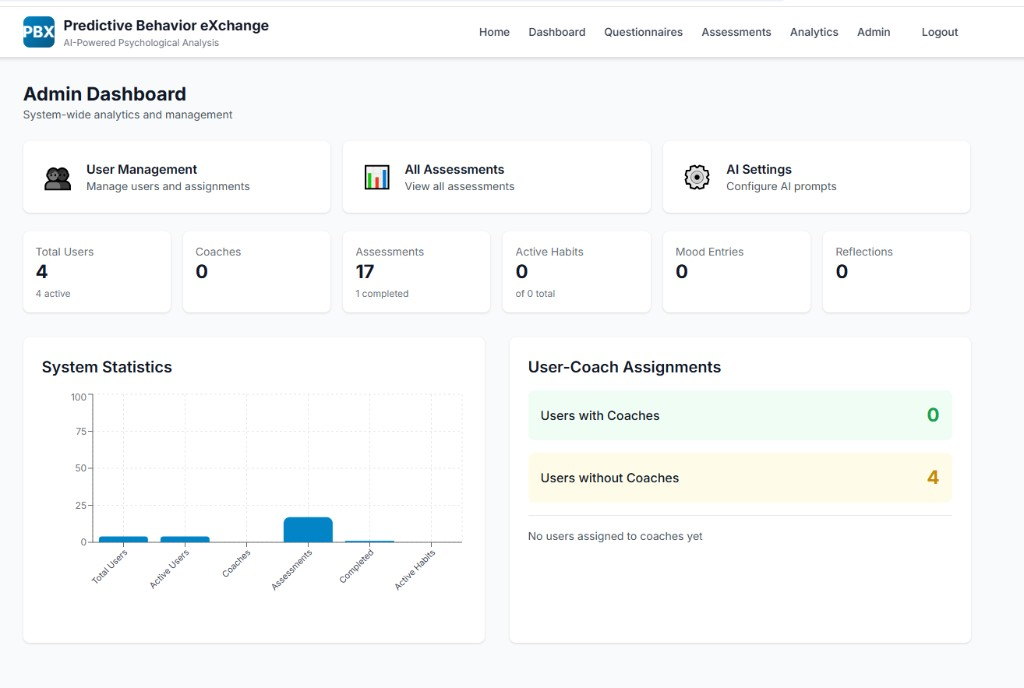The image size is (1024, 688).
Task: Click the 'System Statistics' heading
Action: click(x=107, y=367)
